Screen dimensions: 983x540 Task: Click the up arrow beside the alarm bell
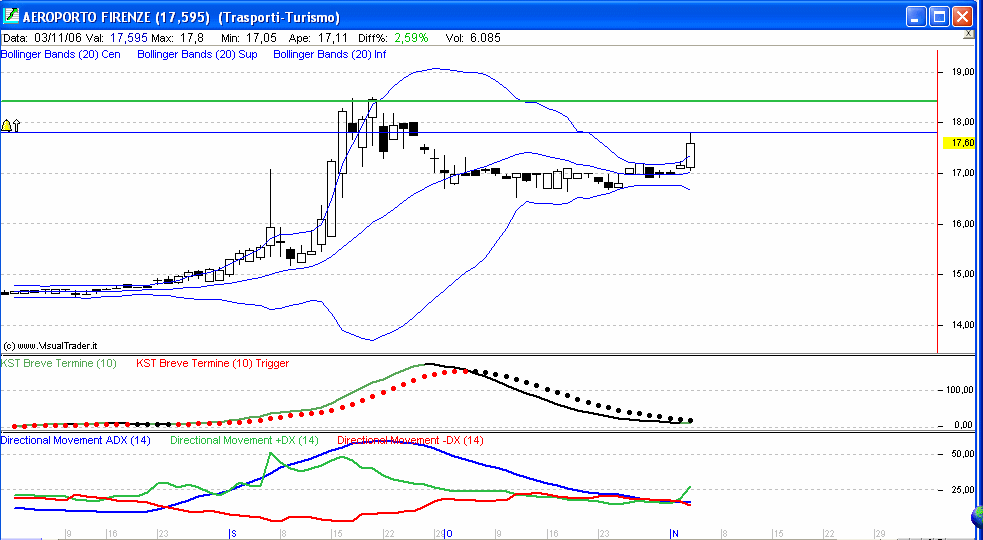pyautogui.click(x=16, y=126)
